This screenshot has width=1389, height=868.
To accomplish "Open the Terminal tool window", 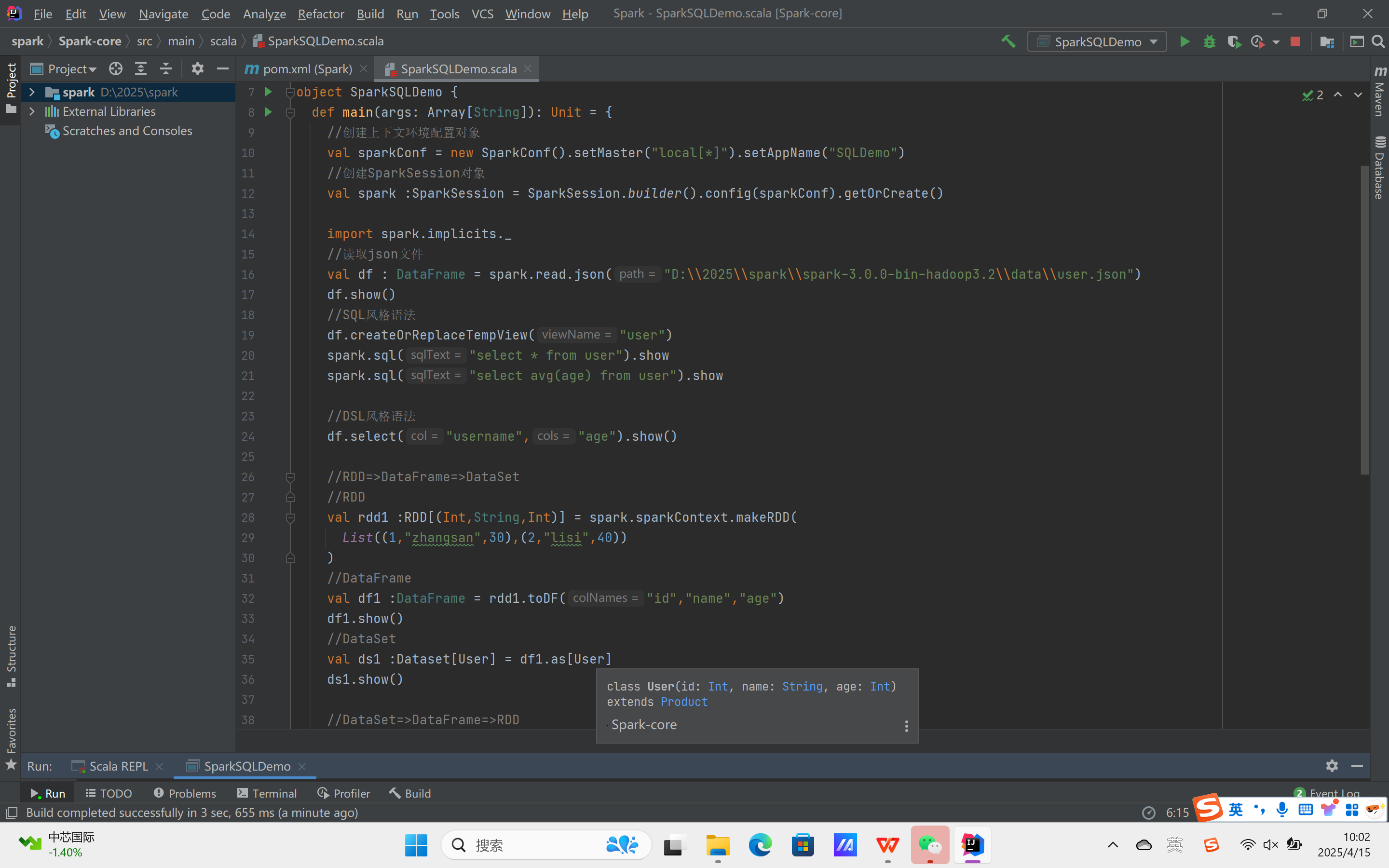I will (x=267, y=793).
